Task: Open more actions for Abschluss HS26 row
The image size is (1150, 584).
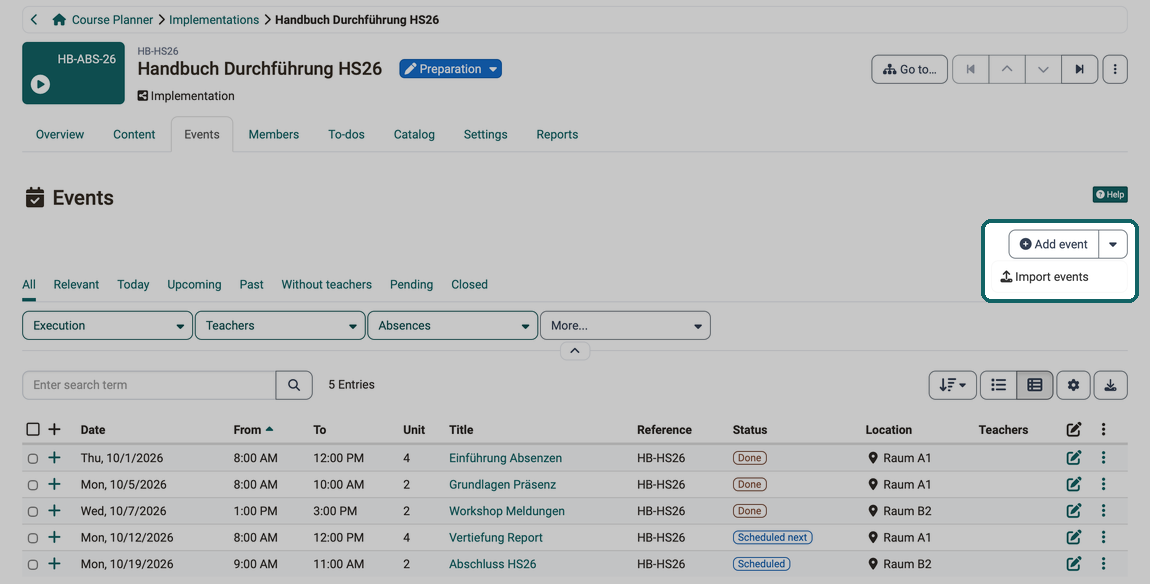Action: tap(1103, 564)
